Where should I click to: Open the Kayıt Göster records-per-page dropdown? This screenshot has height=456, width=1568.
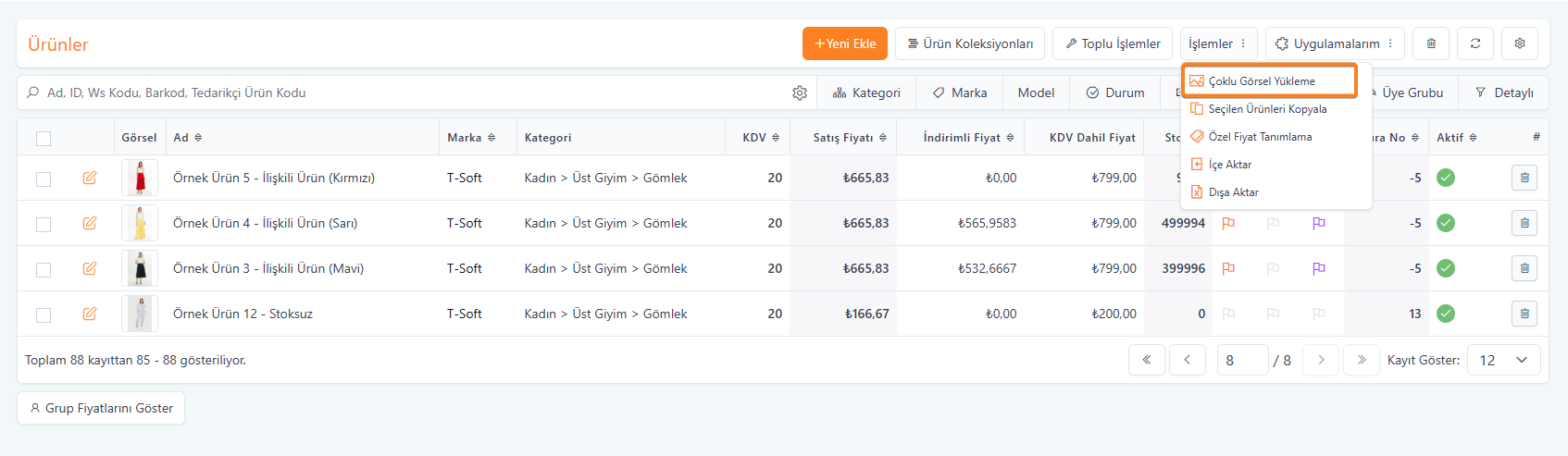[1503, 360]
